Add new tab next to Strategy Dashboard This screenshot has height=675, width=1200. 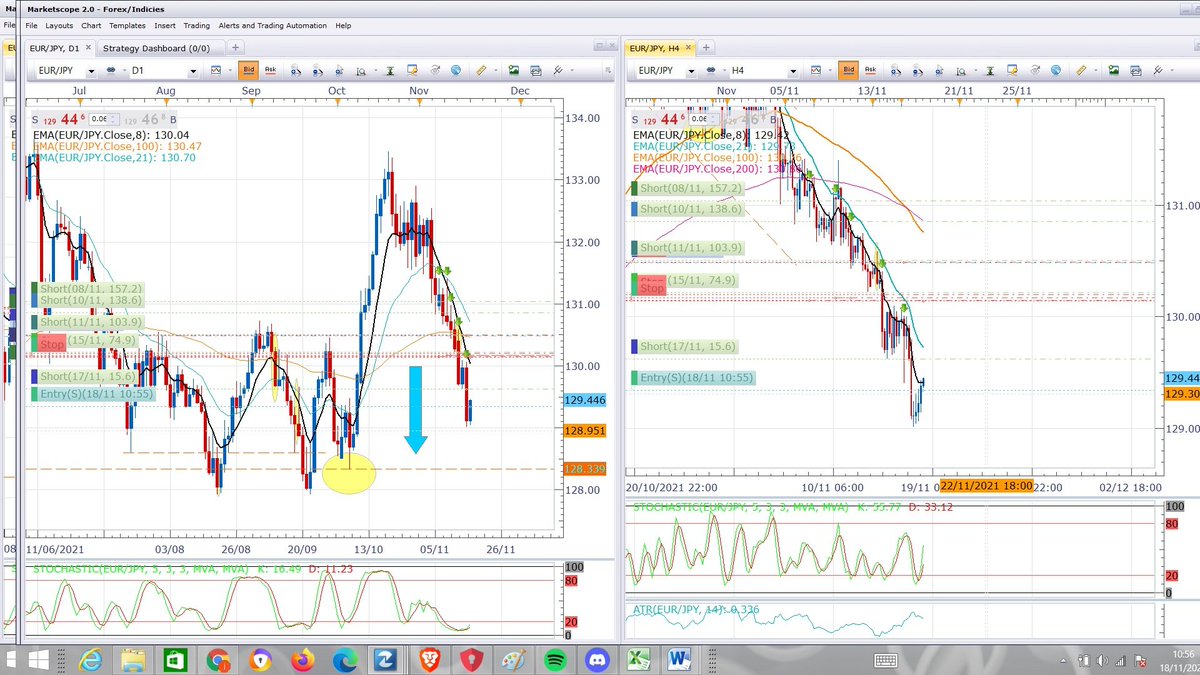(x=235, y=47)
